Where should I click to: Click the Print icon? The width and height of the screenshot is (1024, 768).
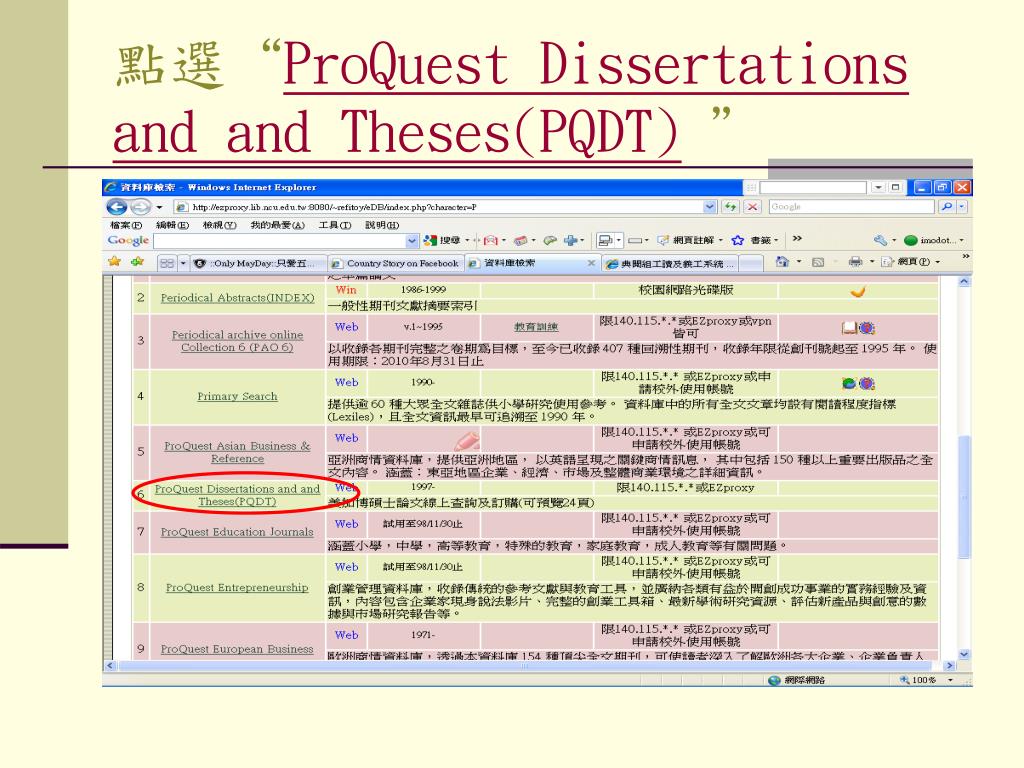(x=855, y=262)
